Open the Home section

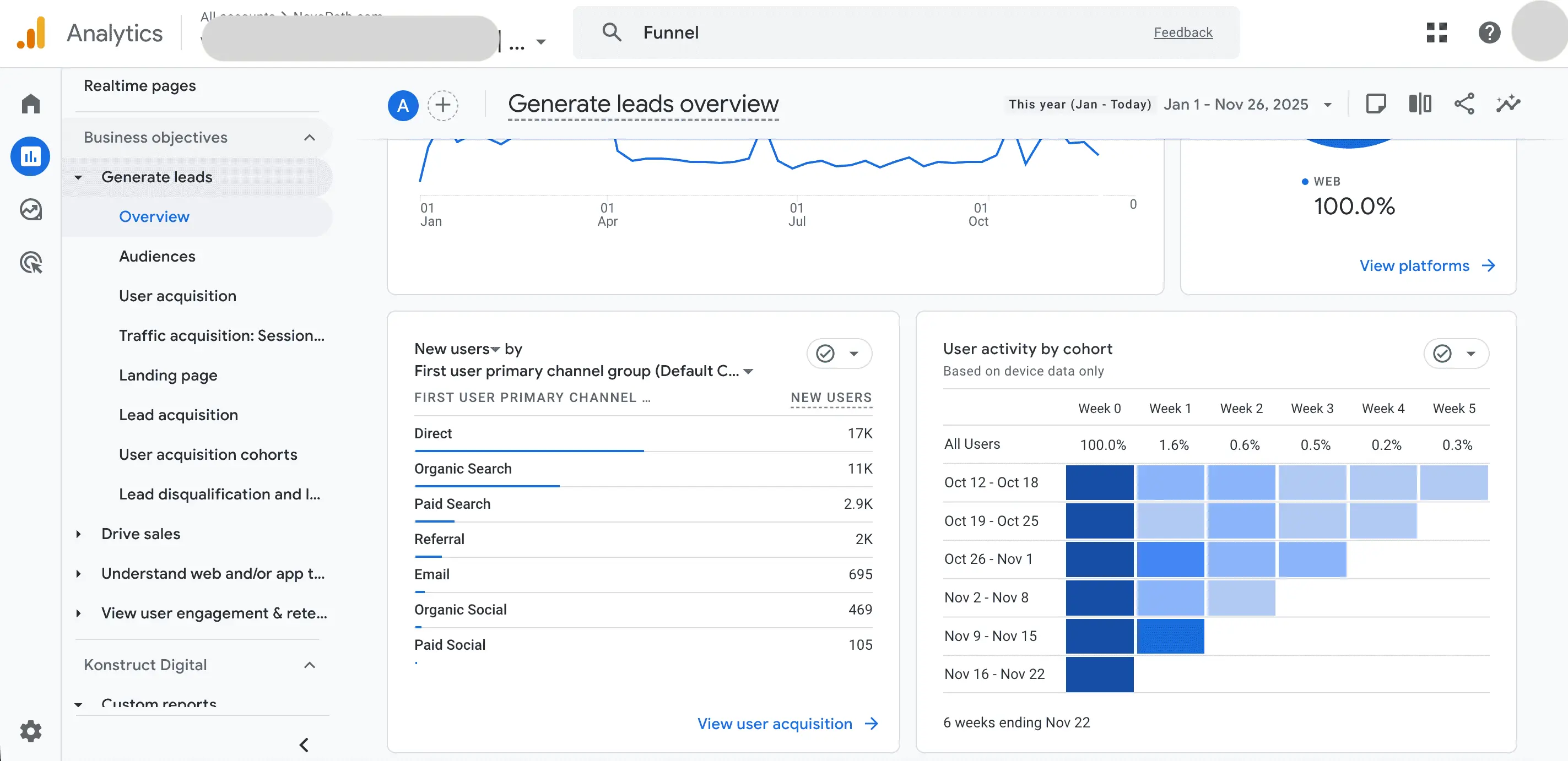click(x=30, y=104)
